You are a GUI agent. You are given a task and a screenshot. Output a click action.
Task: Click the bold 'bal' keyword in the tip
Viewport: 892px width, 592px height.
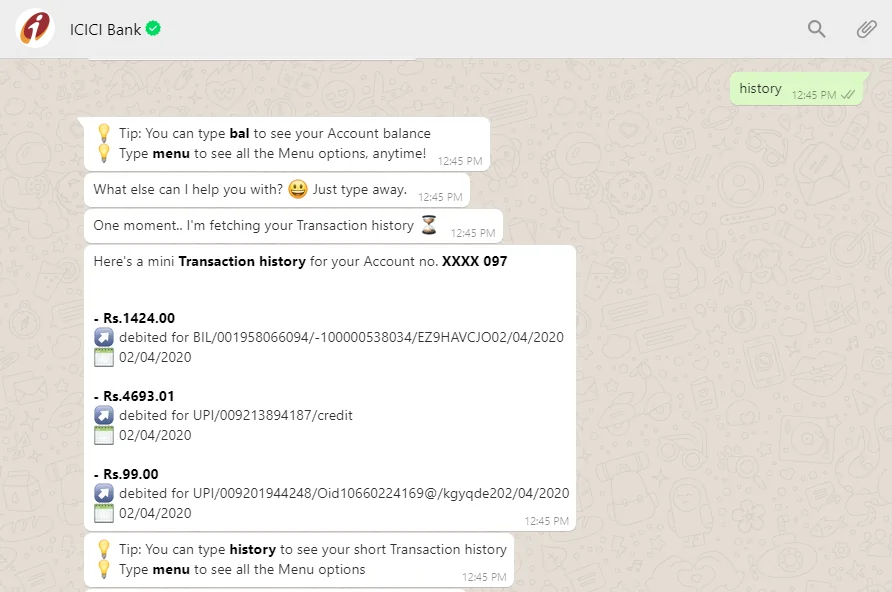239,134
